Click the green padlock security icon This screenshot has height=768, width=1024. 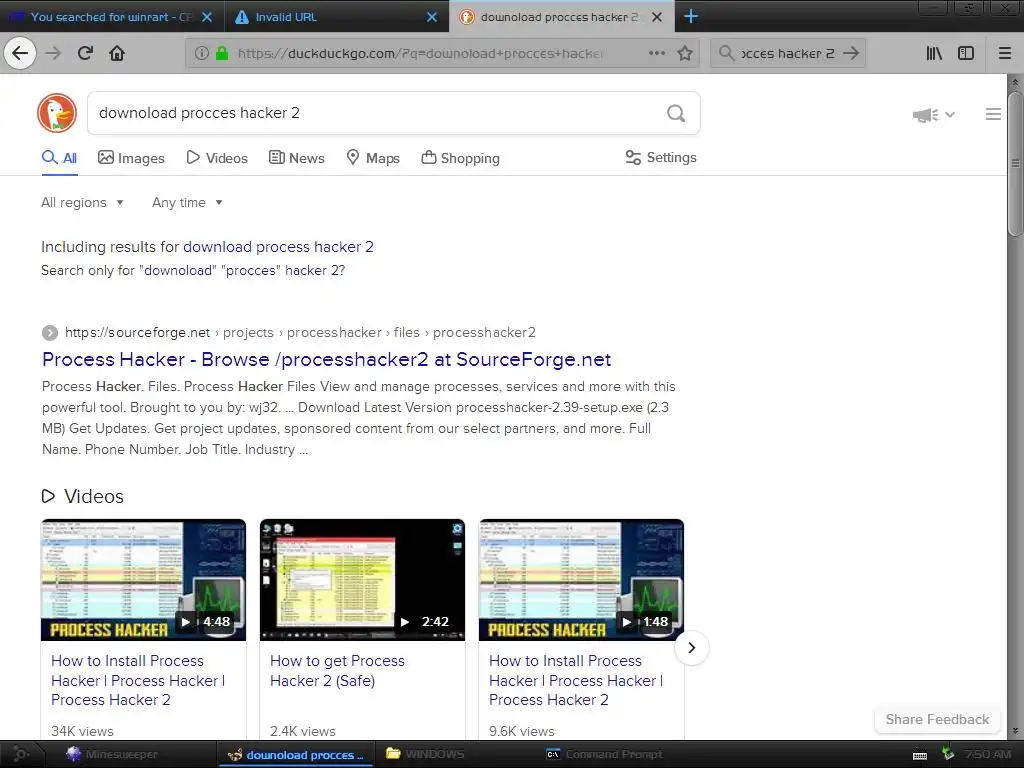(x=222, y=53)
